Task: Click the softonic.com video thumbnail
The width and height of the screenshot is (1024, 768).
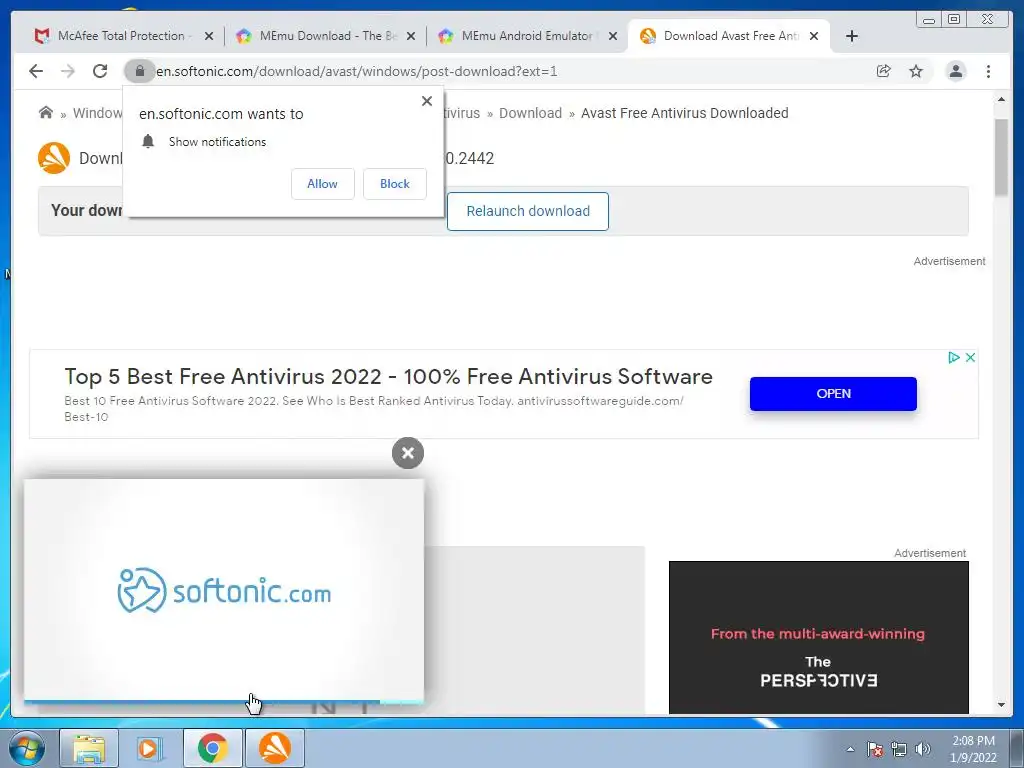Action: 224,590
